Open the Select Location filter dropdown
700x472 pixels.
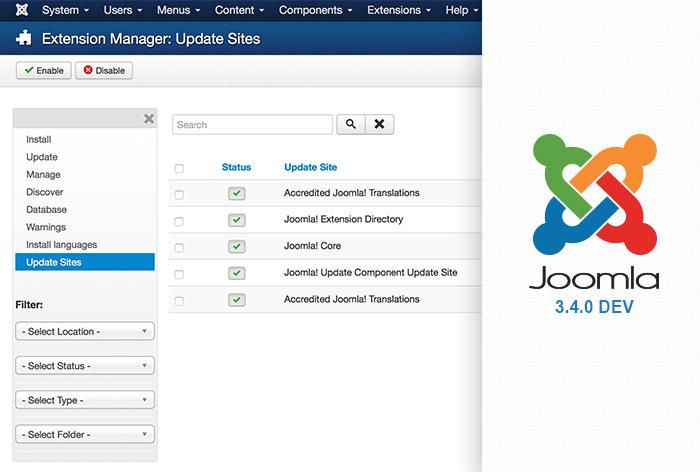pos(85,331)
